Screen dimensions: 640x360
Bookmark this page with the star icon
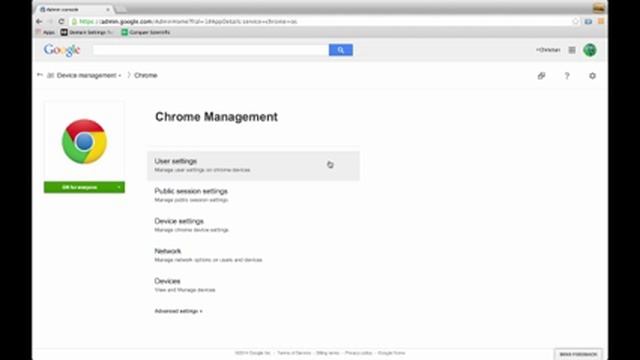point(576,21)
